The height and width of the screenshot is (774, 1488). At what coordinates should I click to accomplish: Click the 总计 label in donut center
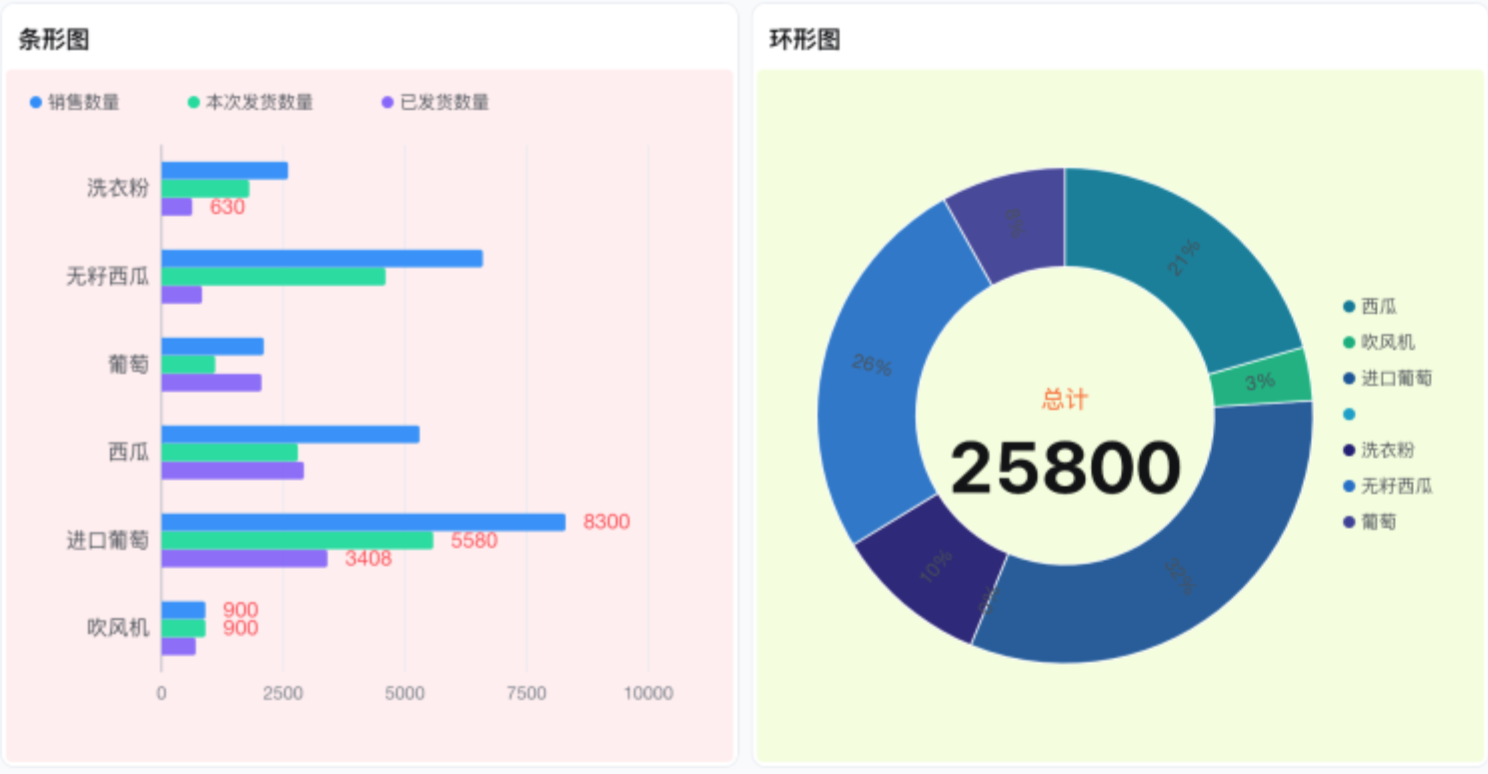click(1065, 399)
